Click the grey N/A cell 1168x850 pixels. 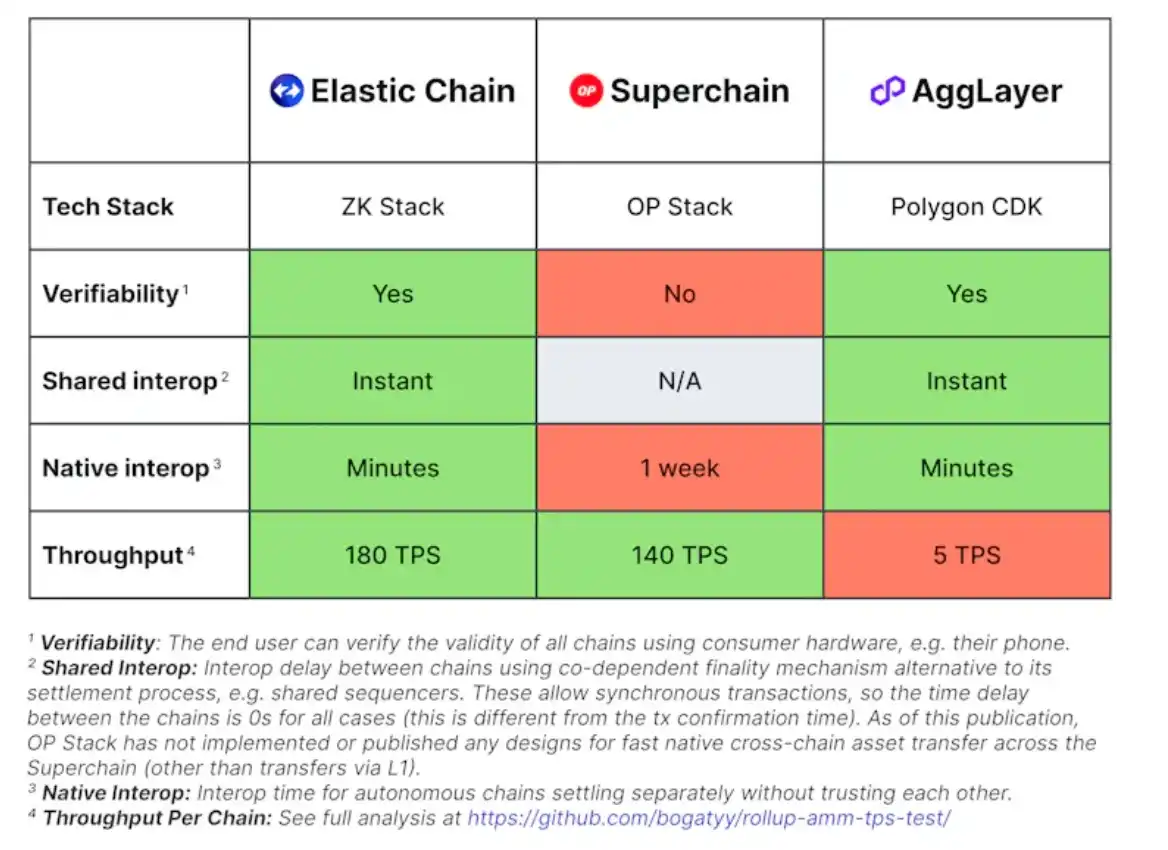pyautogui.click(x=680, y=381)
